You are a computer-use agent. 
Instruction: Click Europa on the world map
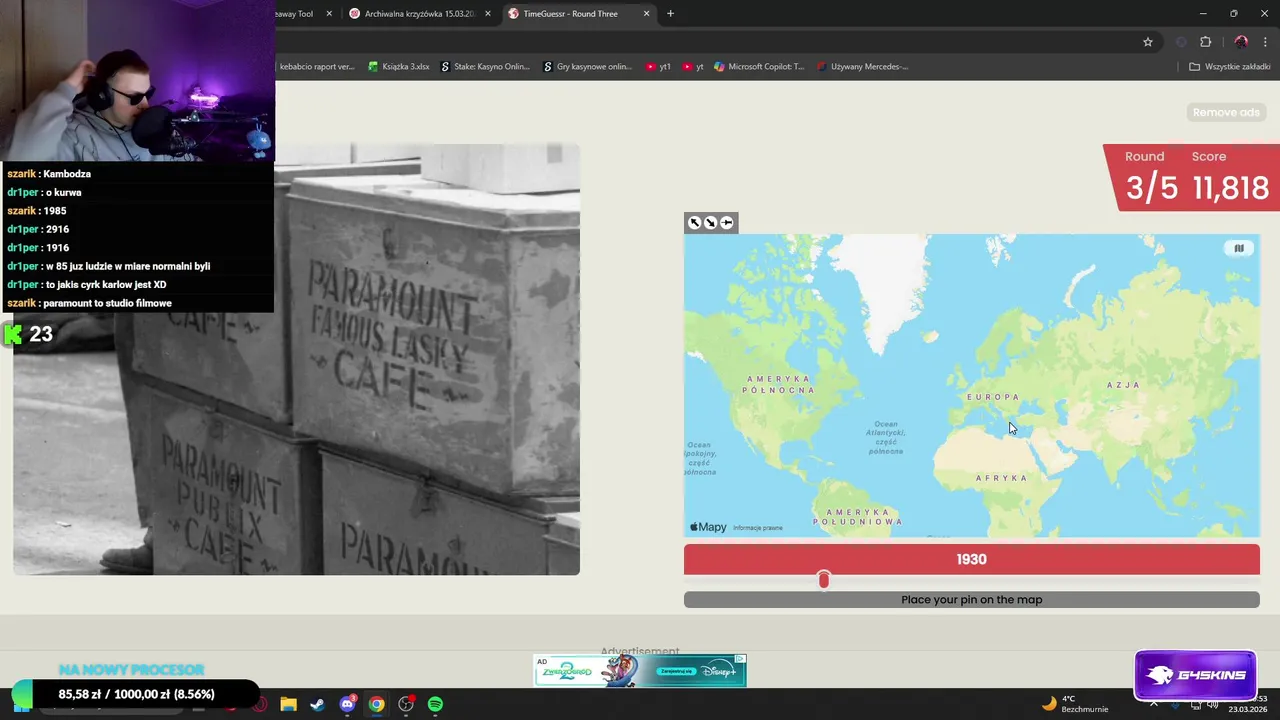993,397
